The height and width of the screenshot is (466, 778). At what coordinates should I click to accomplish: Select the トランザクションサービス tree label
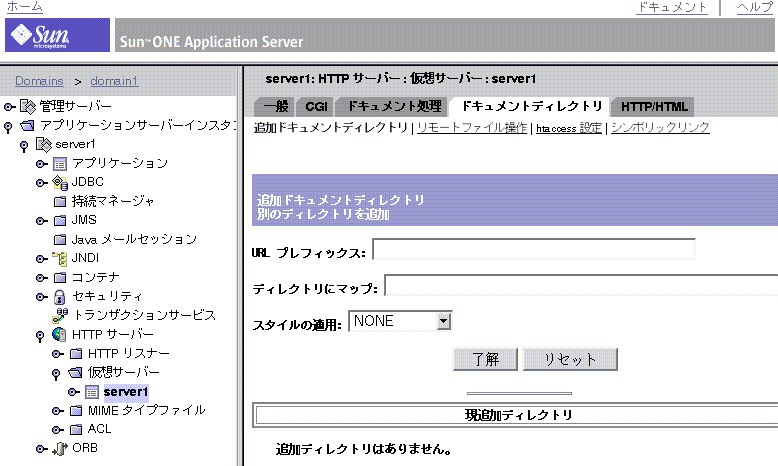click(x=144, y=315)
